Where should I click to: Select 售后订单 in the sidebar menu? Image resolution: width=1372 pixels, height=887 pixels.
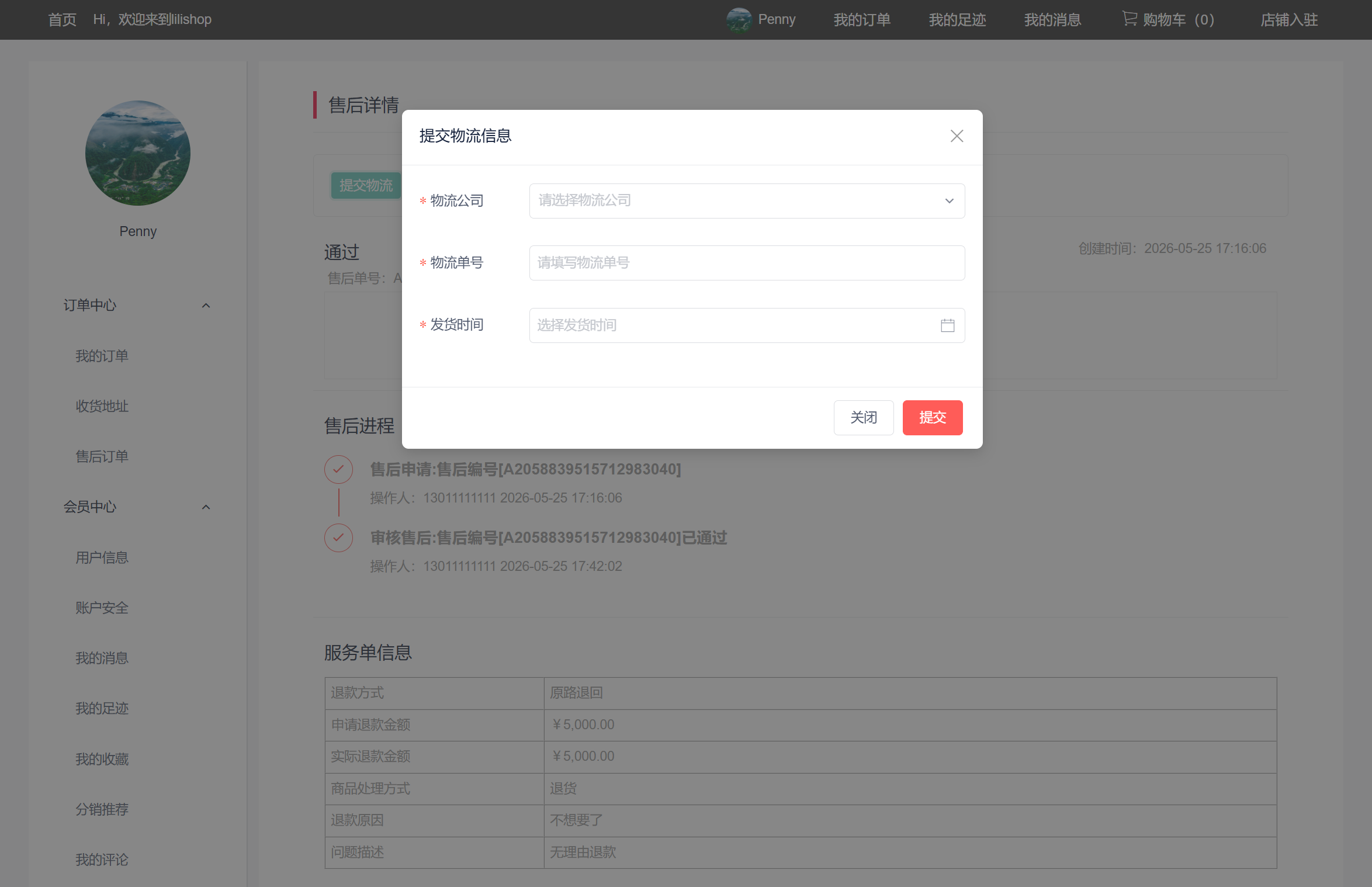click(x=102, y=456)
